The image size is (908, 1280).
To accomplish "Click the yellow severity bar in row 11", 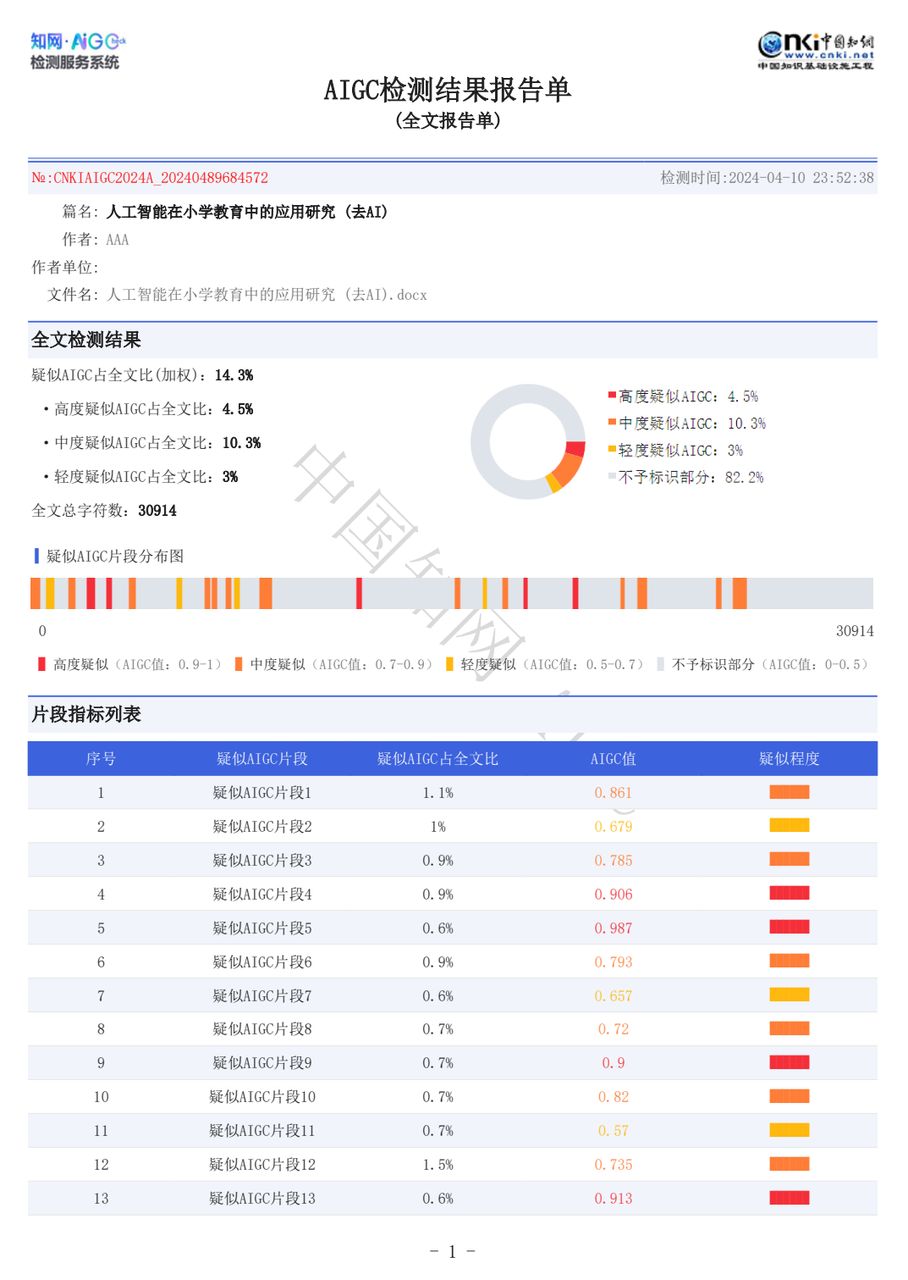I will [x=789, y=1130].
